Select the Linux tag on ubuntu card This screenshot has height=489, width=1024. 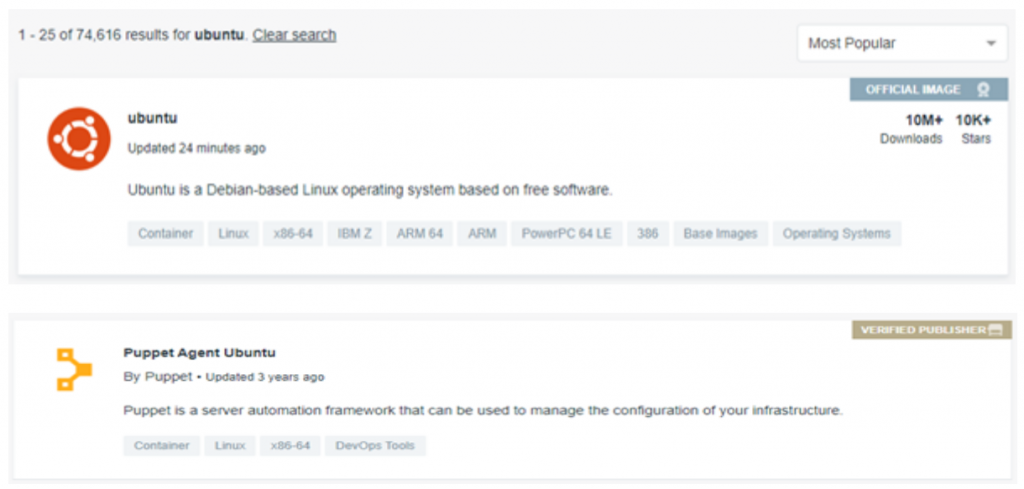[x=233, y=234]
